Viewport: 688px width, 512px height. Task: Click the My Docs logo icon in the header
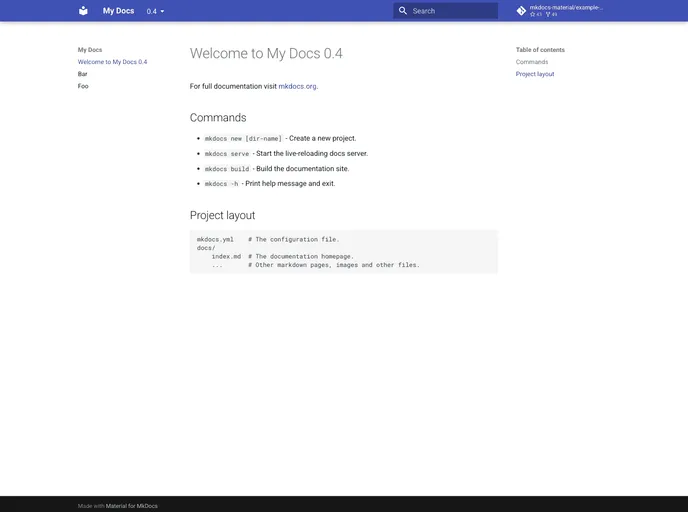click(83, 11)
